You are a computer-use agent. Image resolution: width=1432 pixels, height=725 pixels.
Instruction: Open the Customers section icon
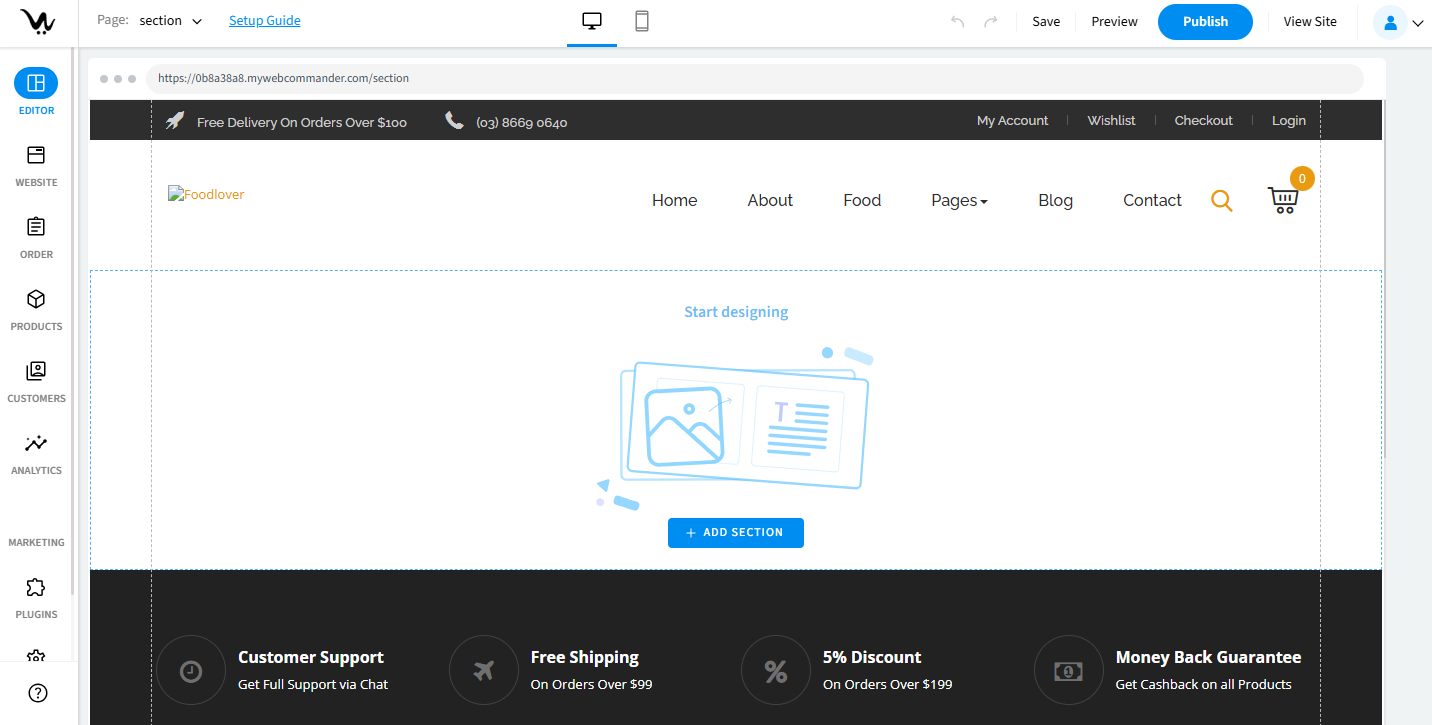point(36,371)
